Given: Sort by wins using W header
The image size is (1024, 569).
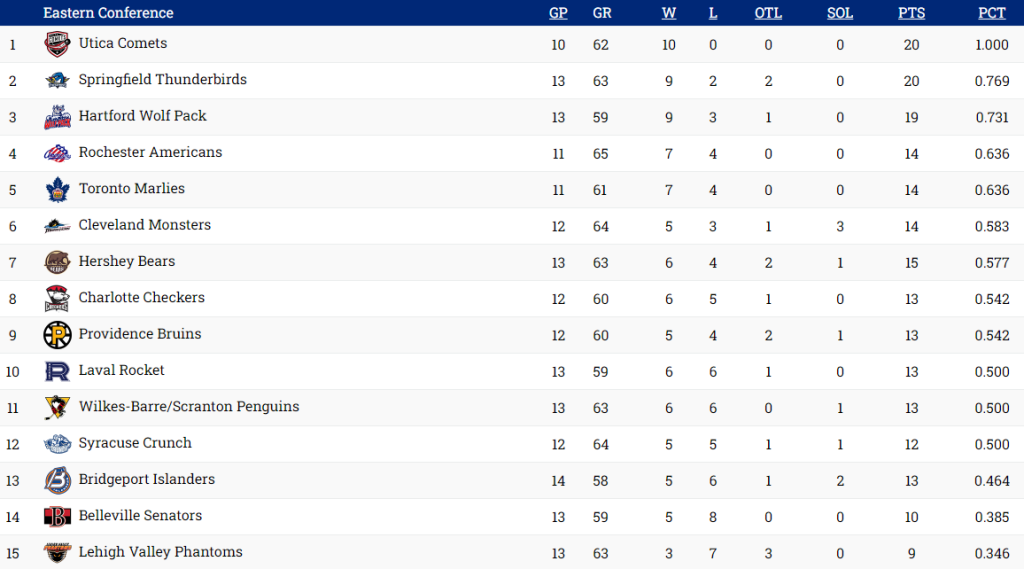Looking at the screenshot, I should (x=668, y=13).
